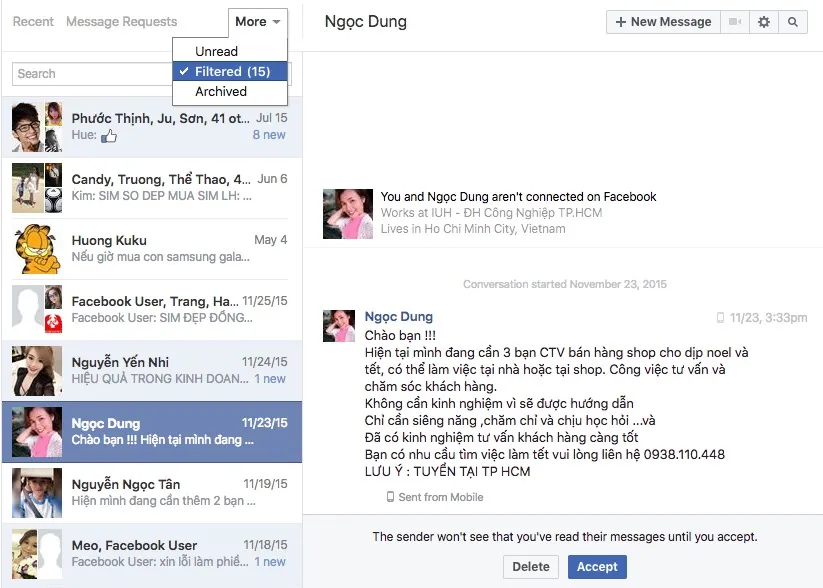This screenshot has height=588, width=823.
Task: Click the mobile phone icon beside 11/23, 3:33pm
Action: pos(720,318)
